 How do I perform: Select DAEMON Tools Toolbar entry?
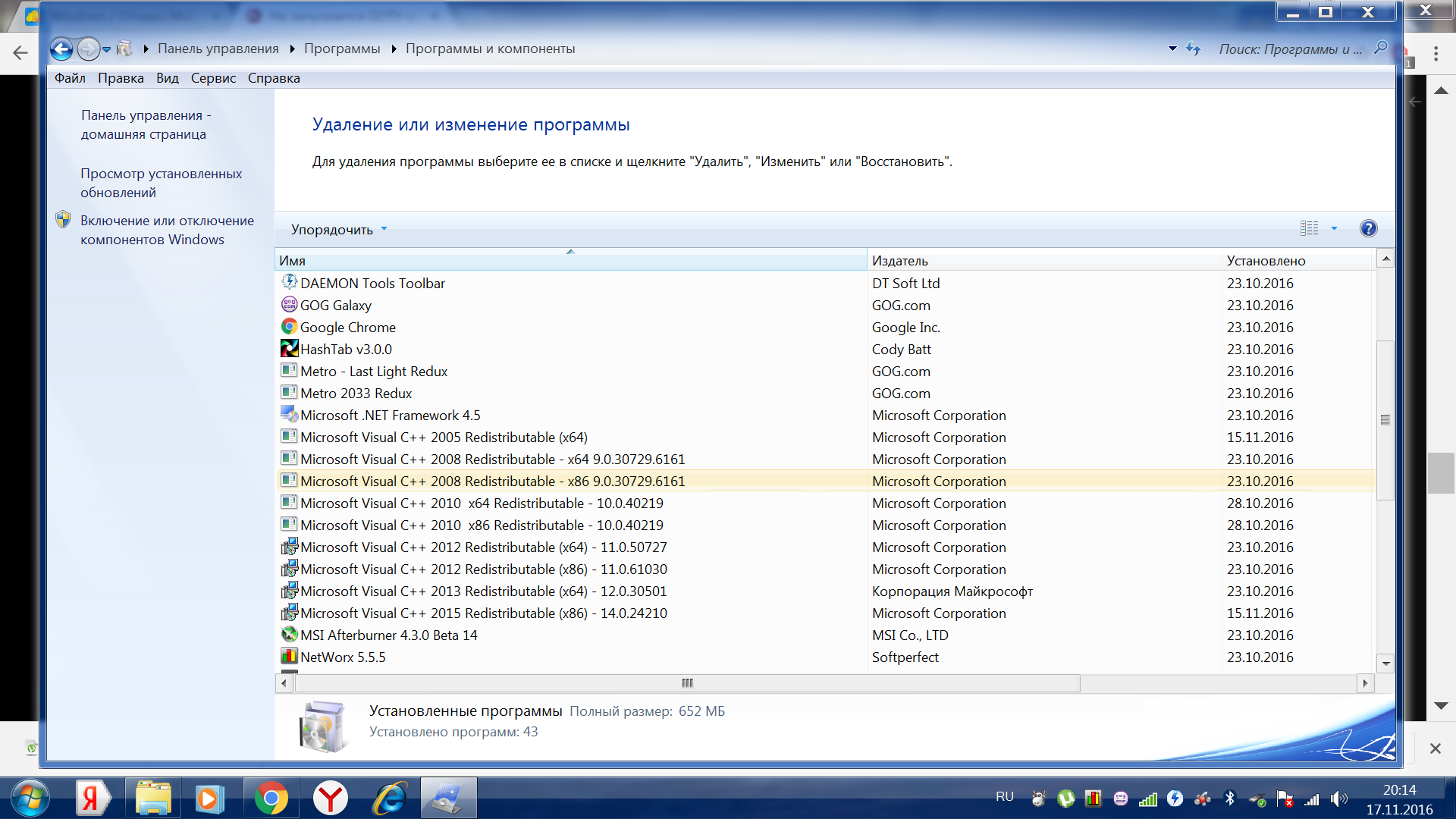(x=824, y=283)
